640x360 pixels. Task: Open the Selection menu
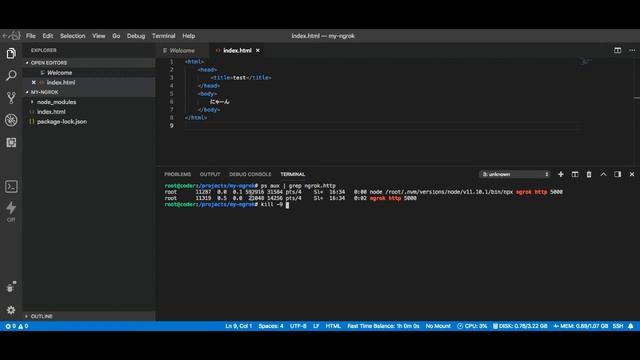pyautogui.click(x=73, y=36)
